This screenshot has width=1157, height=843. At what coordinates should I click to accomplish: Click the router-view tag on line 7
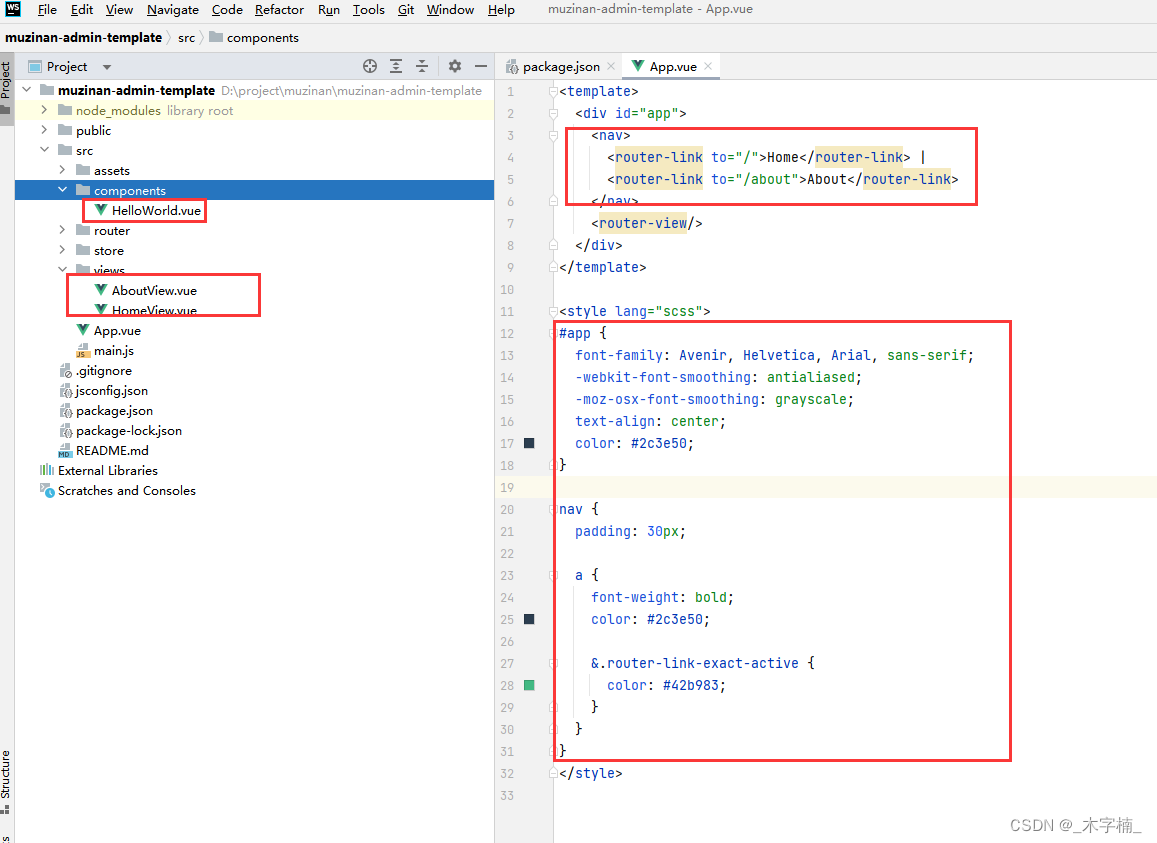pos(646,223)
